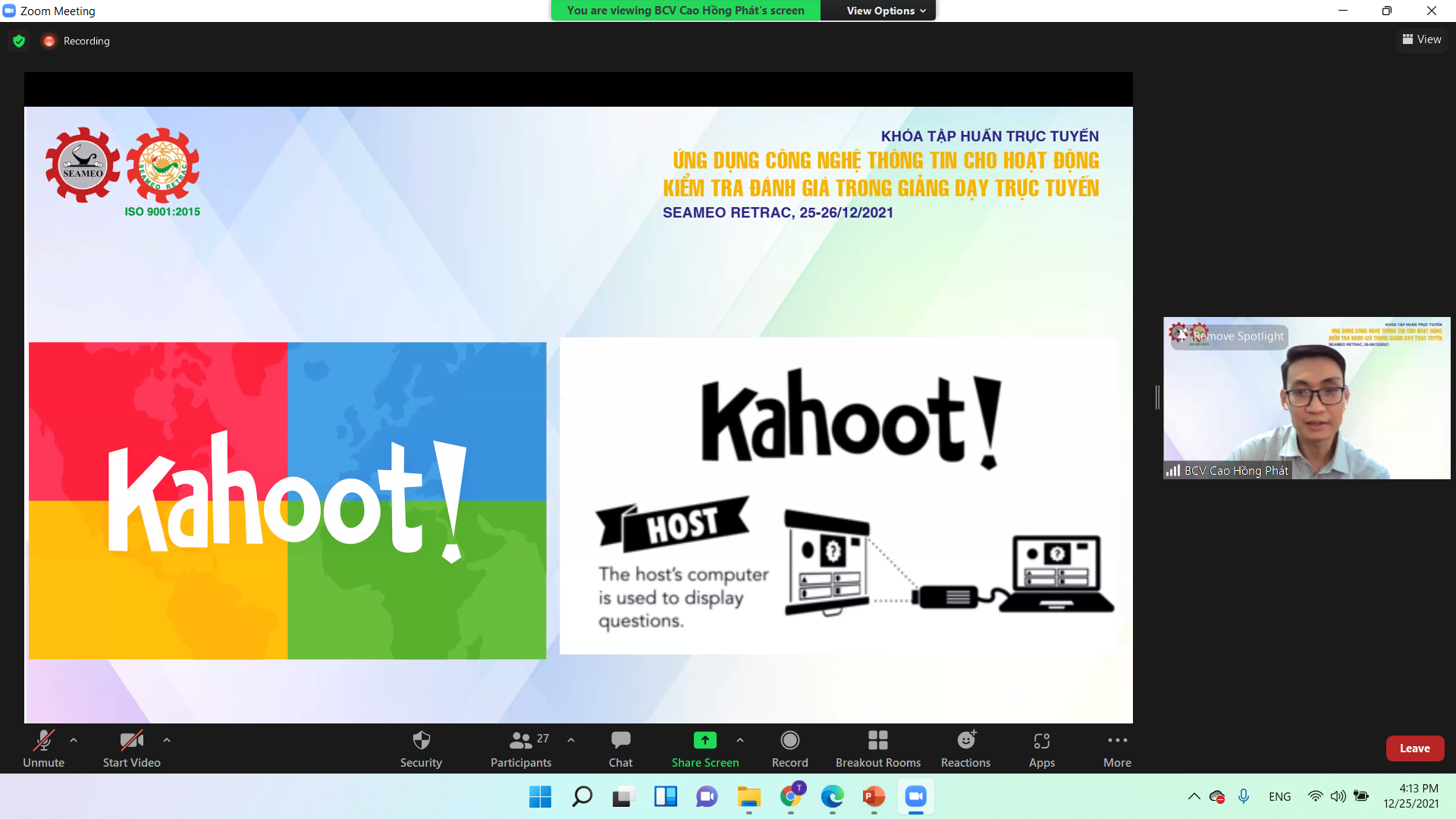Image resolution: width=1456 pixels, height=819 pixels.
Task: Open Teams Chat icon on taskbar
Action: pos(707,796)
